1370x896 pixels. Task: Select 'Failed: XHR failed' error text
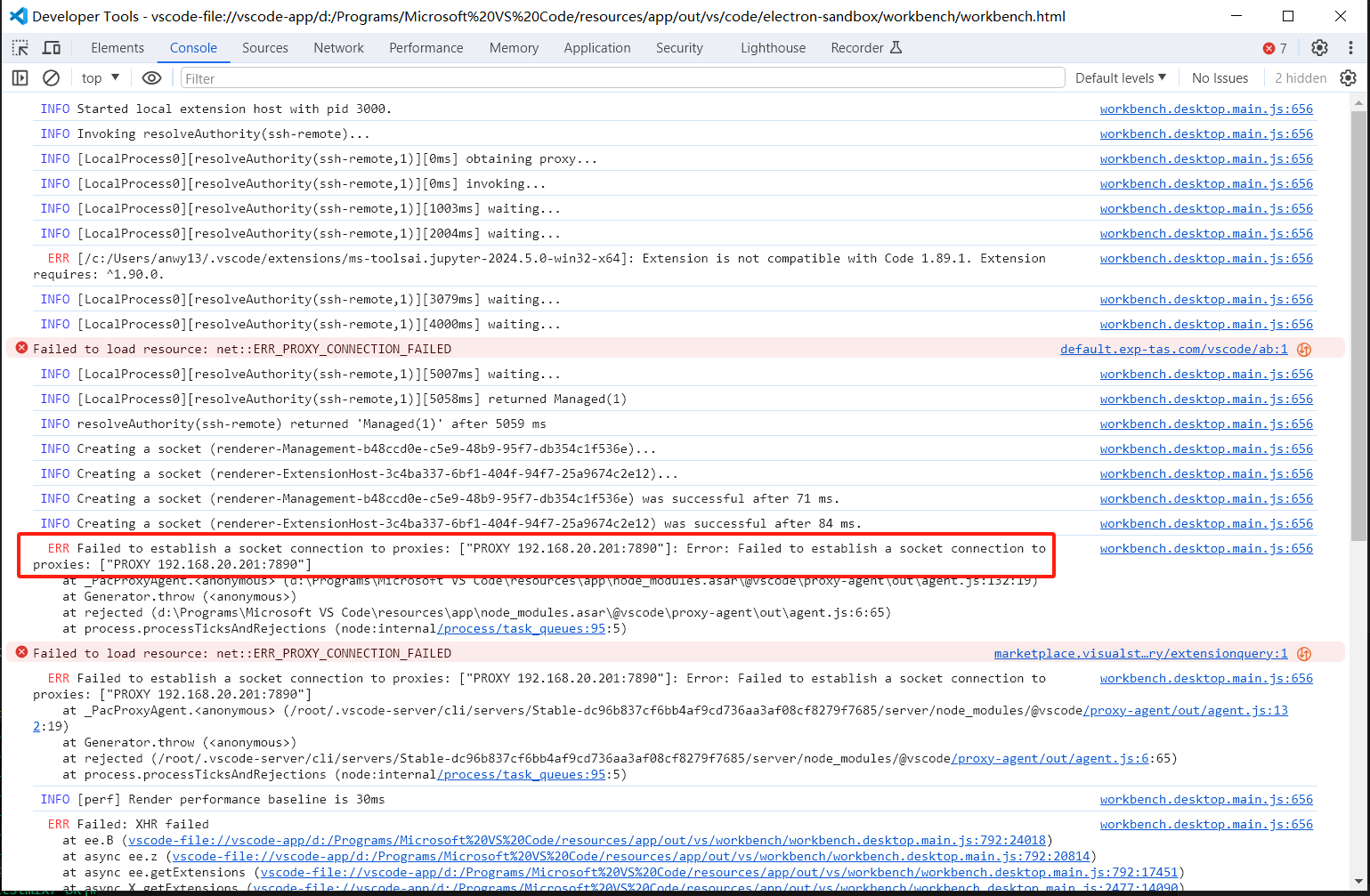click(142, 824)
